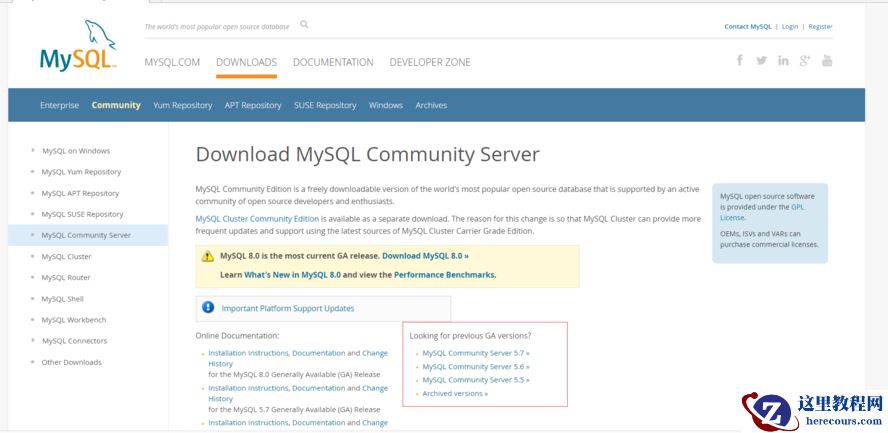The image size is (888, 433).
Task: Click MySQL Community Server 5.7 link
Action: click(x=476, y=353)
